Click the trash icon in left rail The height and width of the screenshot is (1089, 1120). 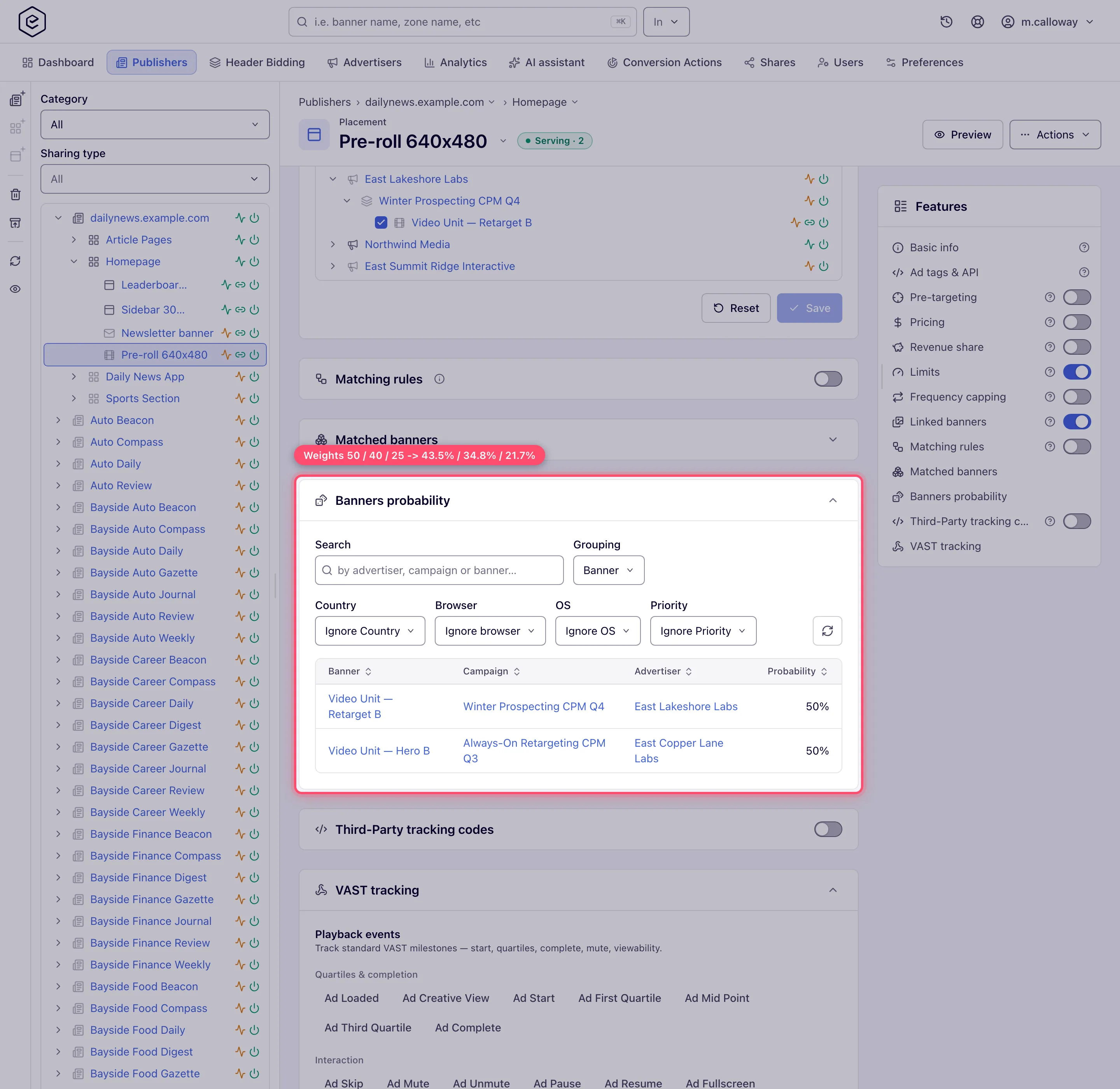tap(16, 194)
